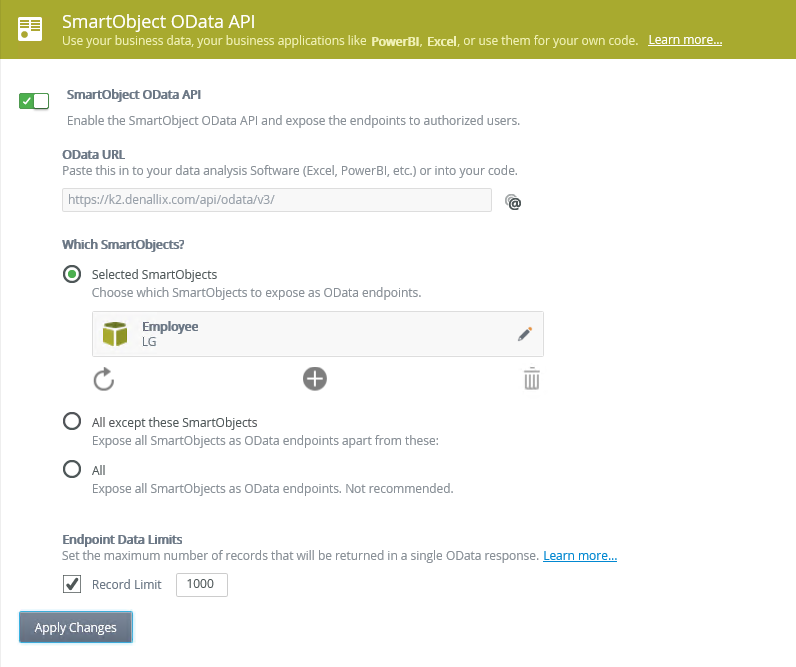The height and width of the screenshot is (667, 796).
Task: Open Learn more link for Endpoint Data Limits
Action: point(580,555)
